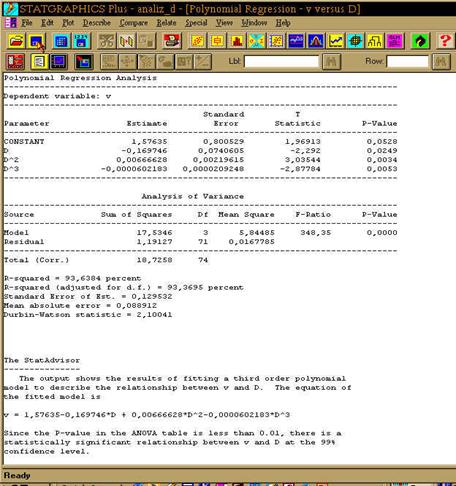The width and height of the screenshot is (456, 486).
Task: Click the cyan crosshair target icon
Action: pyautogui.click(x=355, y=41)
